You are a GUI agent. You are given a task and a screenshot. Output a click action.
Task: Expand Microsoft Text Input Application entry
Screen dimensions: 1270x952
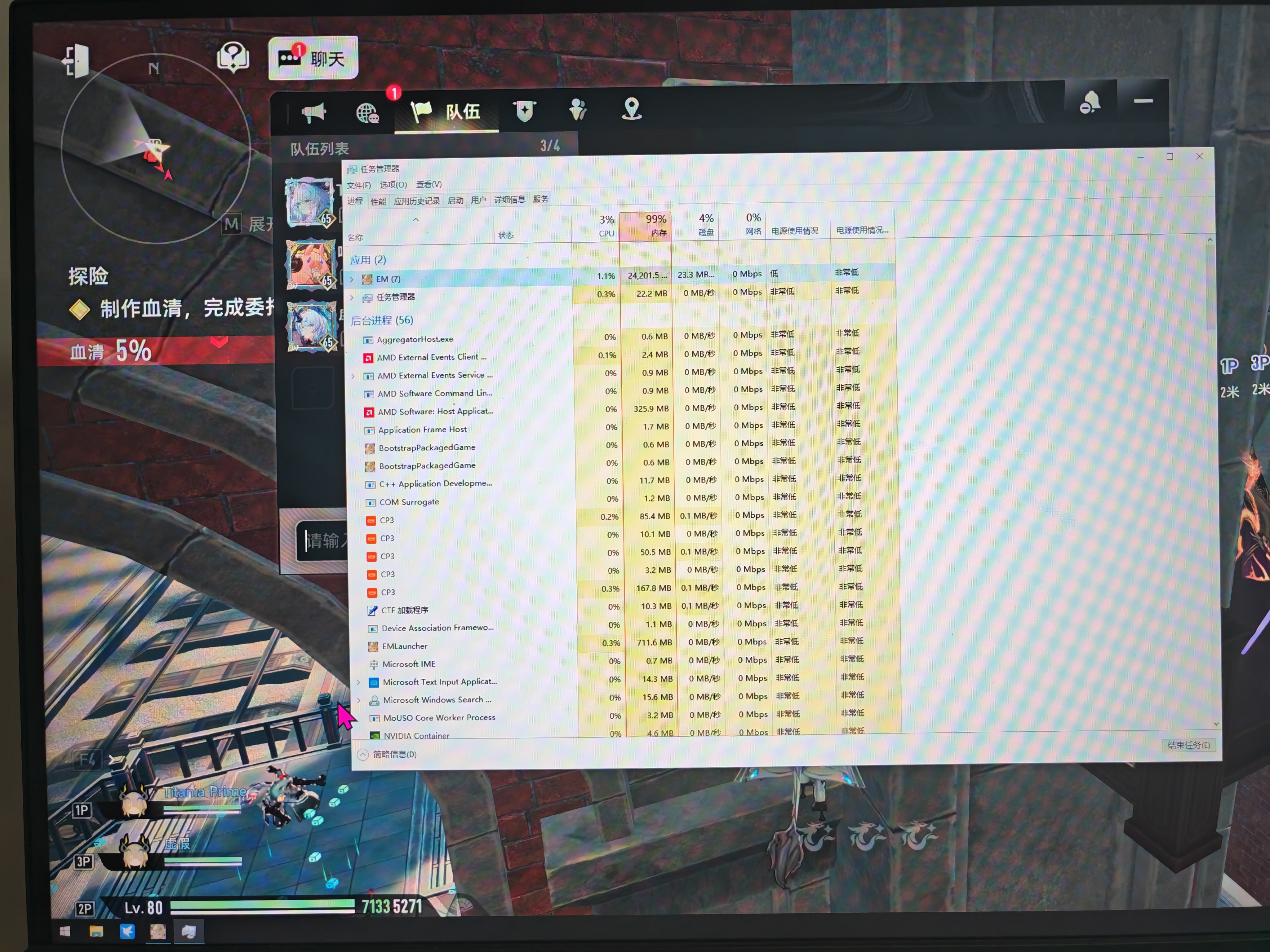click(359, 683)
